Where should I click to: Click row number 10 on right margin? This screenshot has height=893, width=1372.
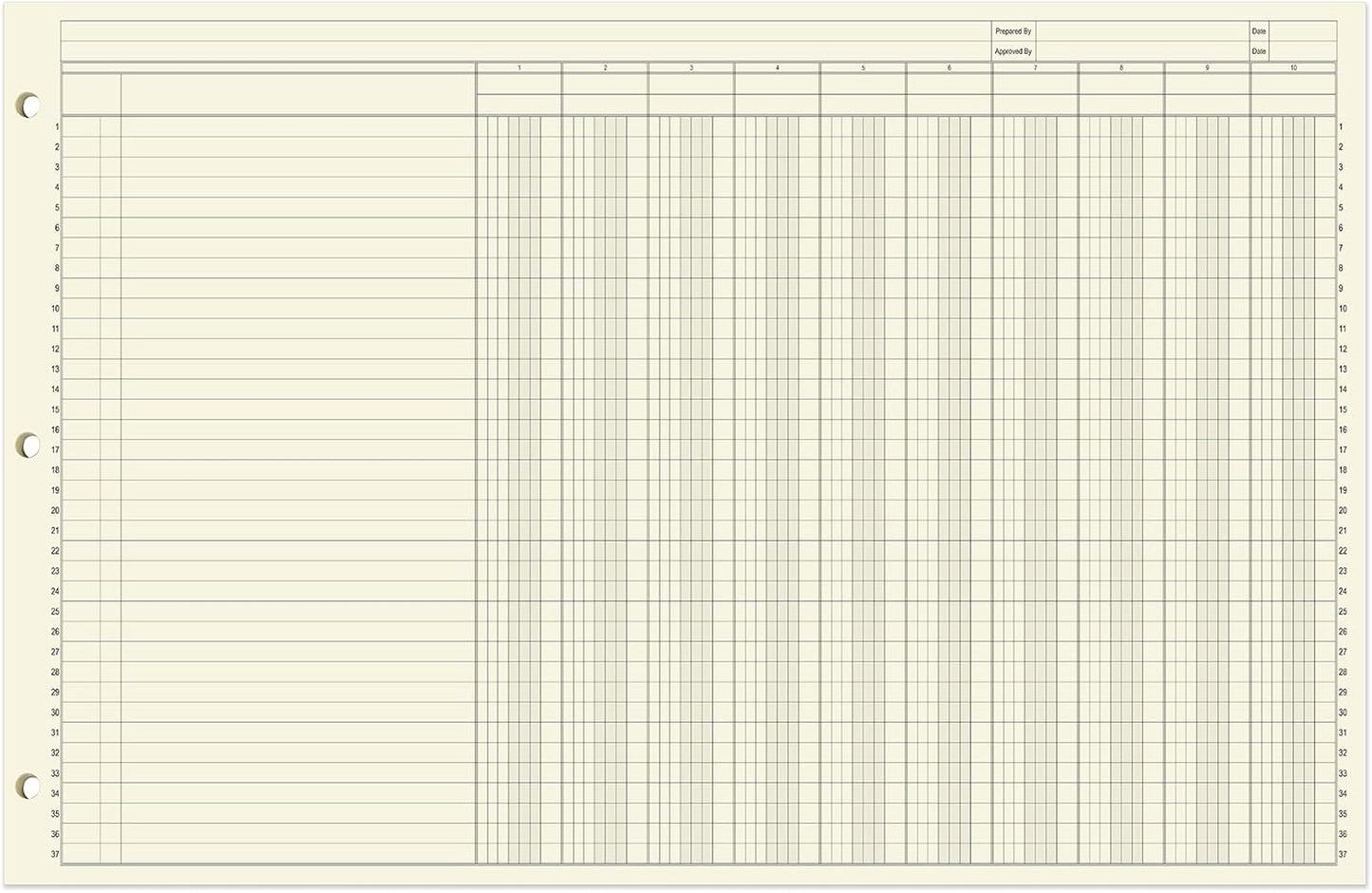tap(1342, 308)
